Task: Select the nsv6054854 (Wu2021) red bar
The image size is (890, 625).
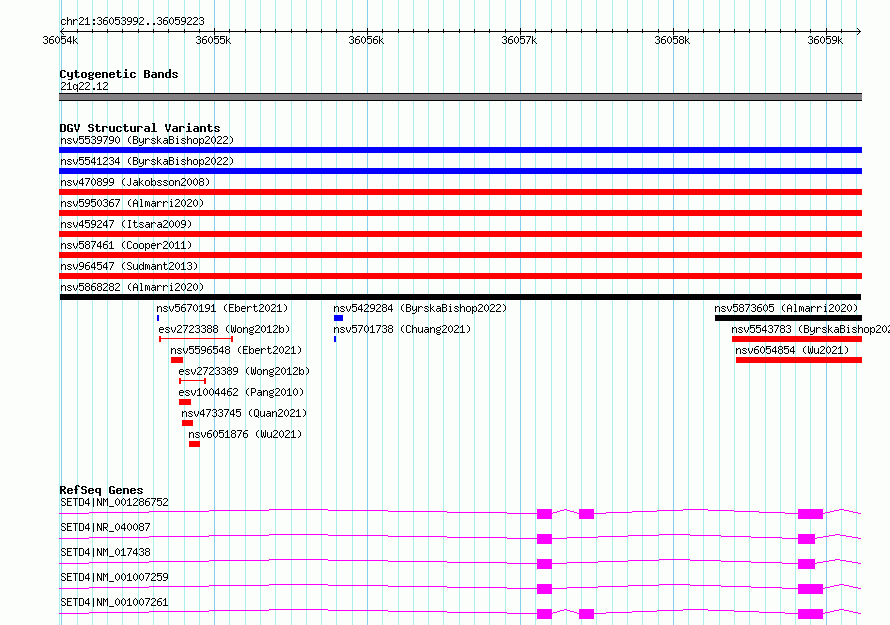Action: coord(799,360)
